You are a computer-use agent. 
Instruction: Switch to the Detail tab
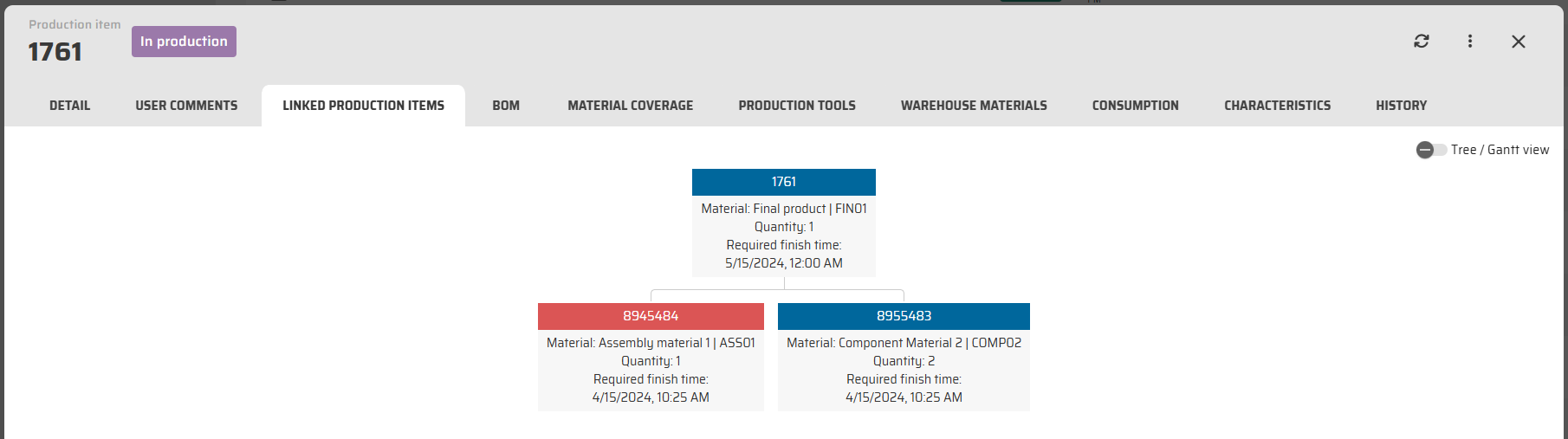click(x=69, y=106)
